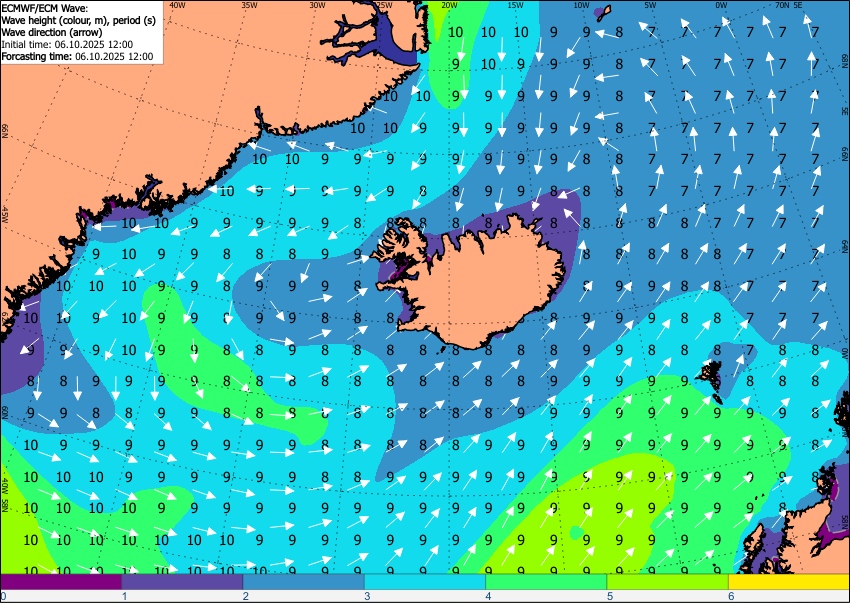Click the 35W longitude label at top
The height and width of the screenshot is (603, 850).
click(x=249, y=5)
